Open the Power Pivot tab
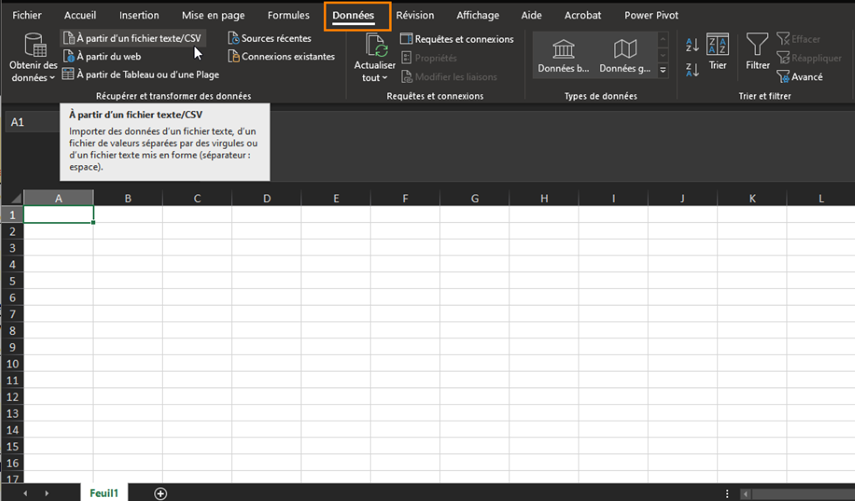Image resolution: width=855 pixels, height=501 pixels. [651, 15]
